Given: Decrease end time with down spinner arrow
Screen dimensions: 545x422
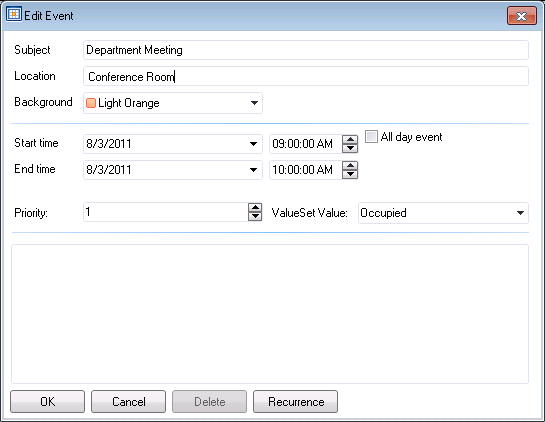Looking at the screenshot, I should (x=350, y=174).
